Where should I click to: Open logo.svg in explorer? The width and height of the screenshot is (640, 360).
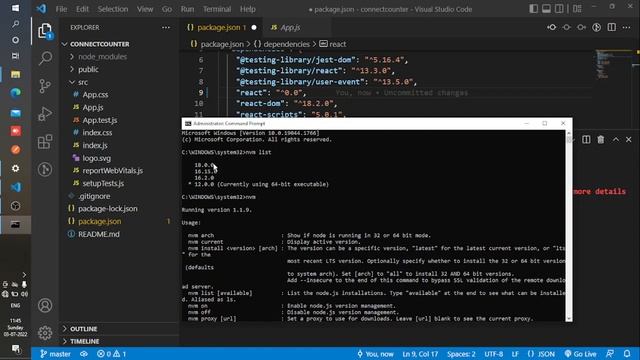coord(96,158)
